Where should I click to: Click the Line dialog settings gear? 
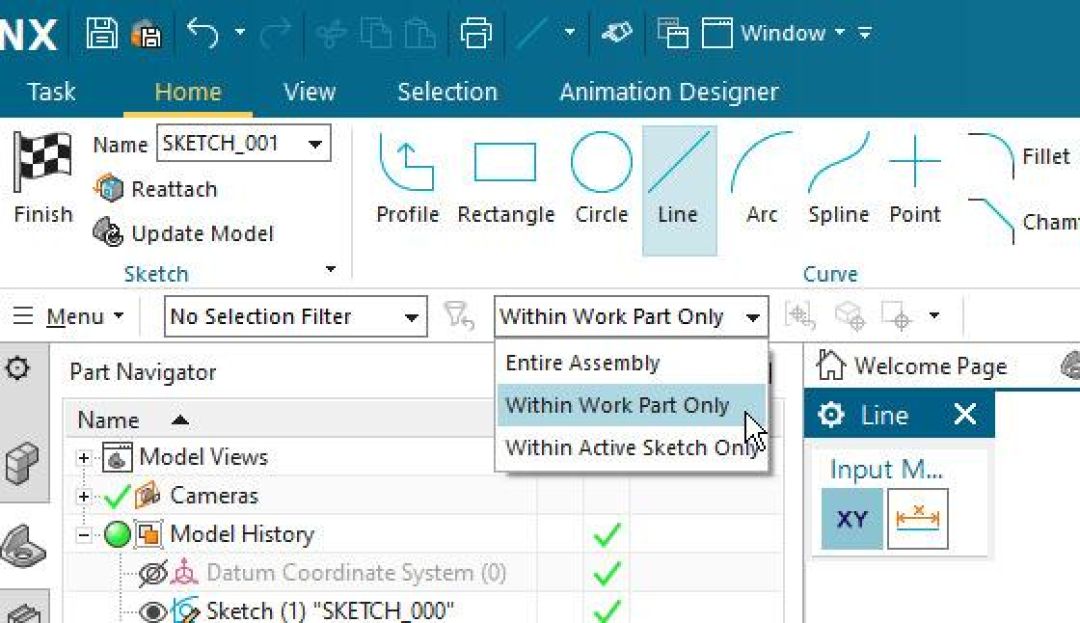pos(831,415)
